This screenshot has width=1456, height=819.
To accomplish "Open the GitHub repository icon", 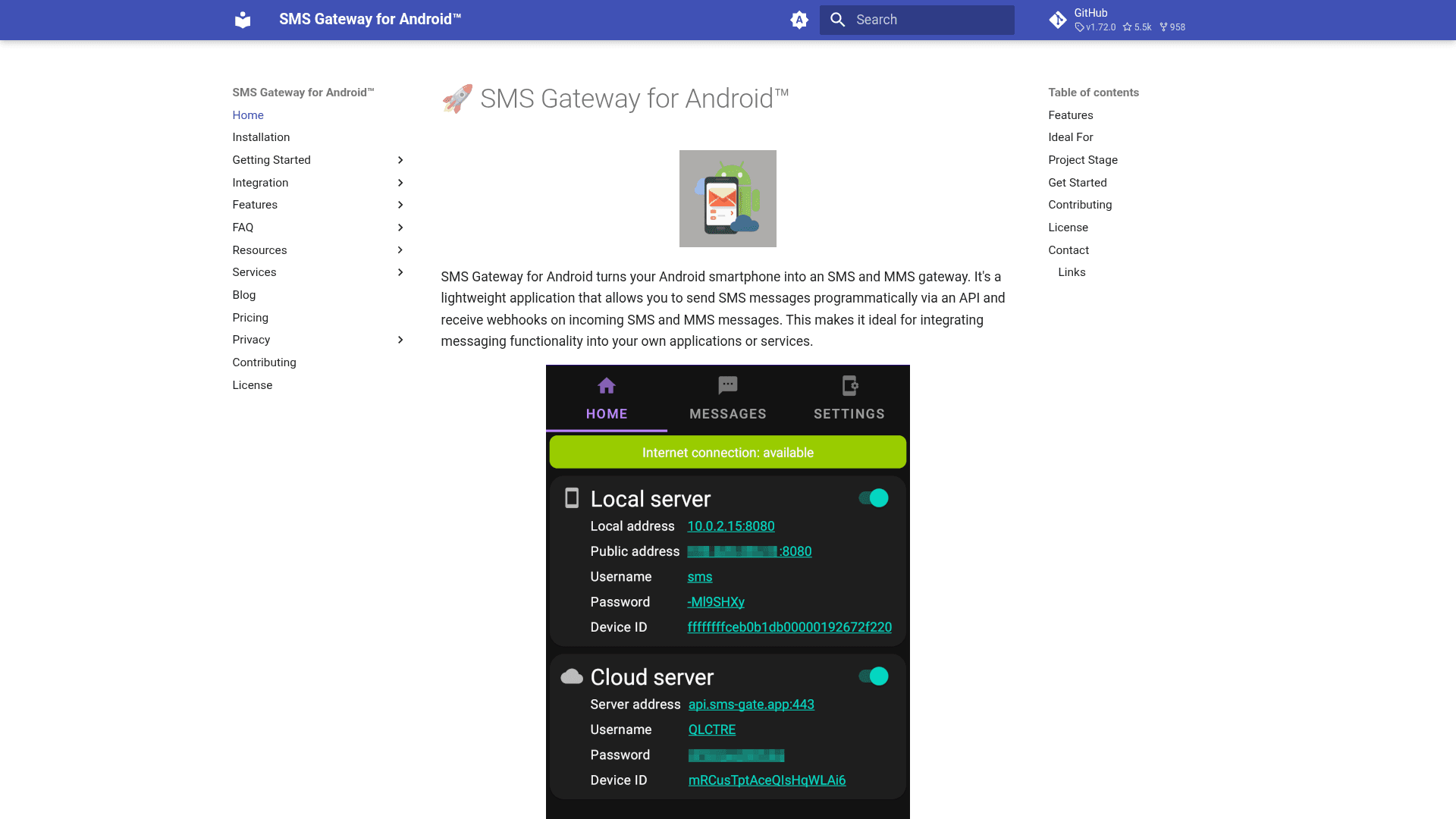I will point(1058,20).
